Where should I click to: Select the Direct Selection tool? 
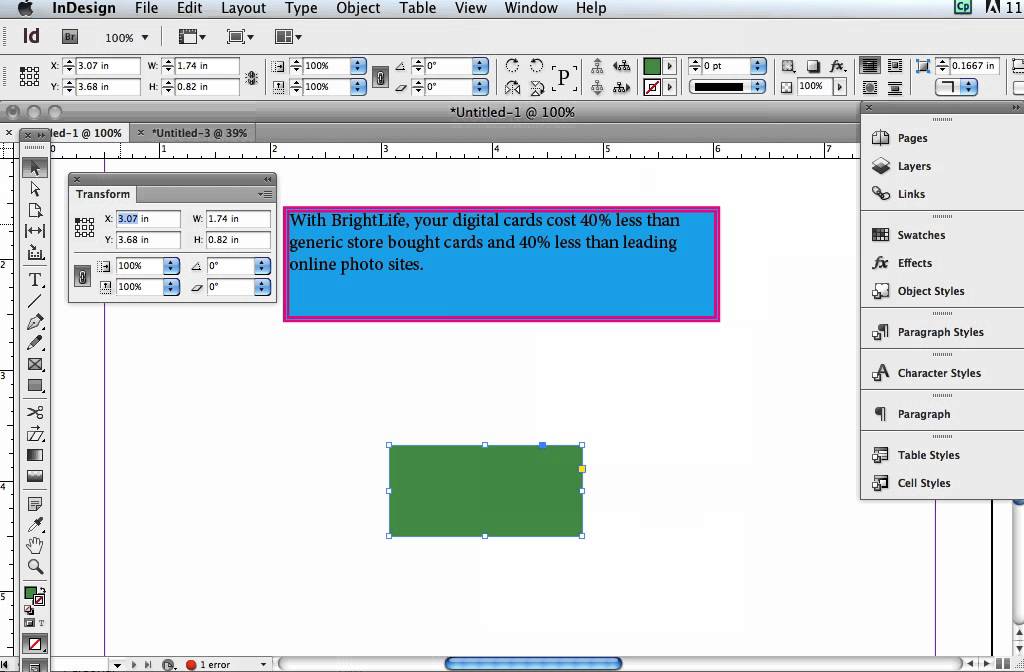[x=35, y=189]
